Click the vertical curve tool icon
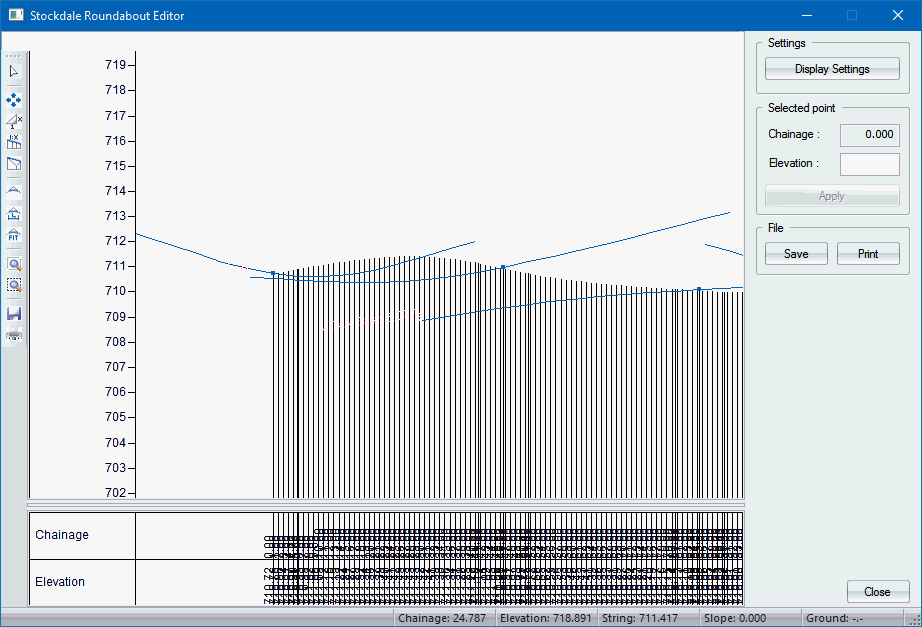 coord(14,189)
